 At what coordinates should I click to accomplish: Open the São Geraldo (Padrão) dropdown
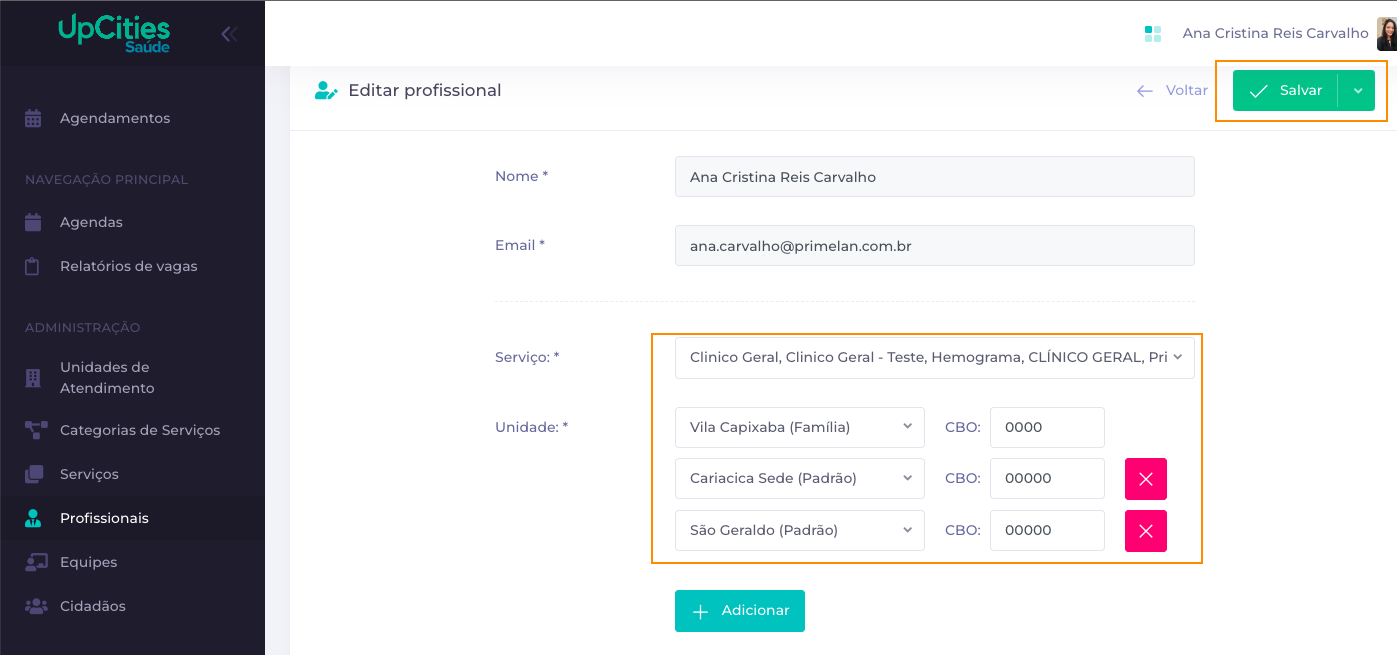click(800, 530)
